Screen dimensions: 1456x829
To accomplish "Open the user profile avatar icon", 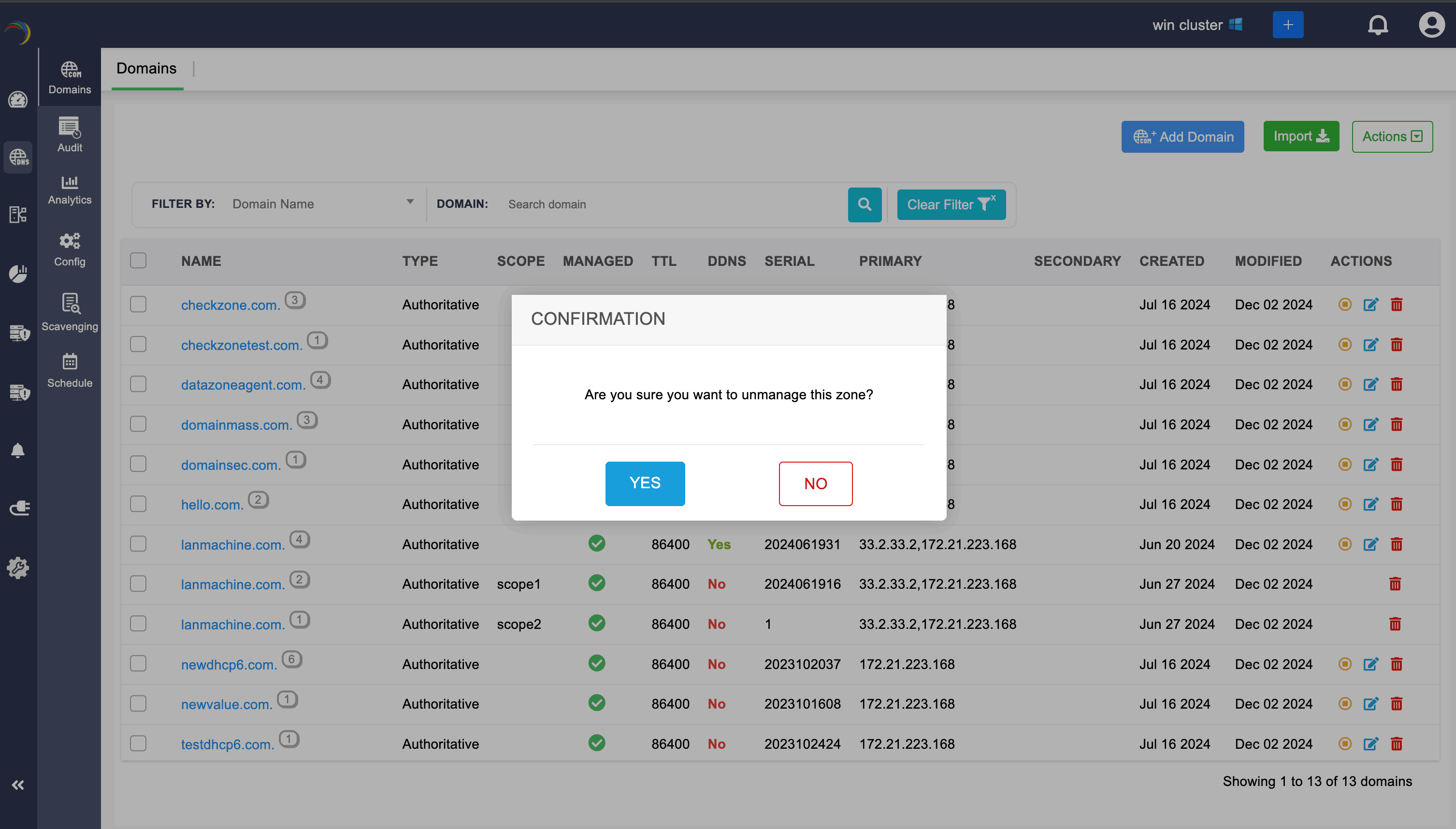I will point(1431,25).
